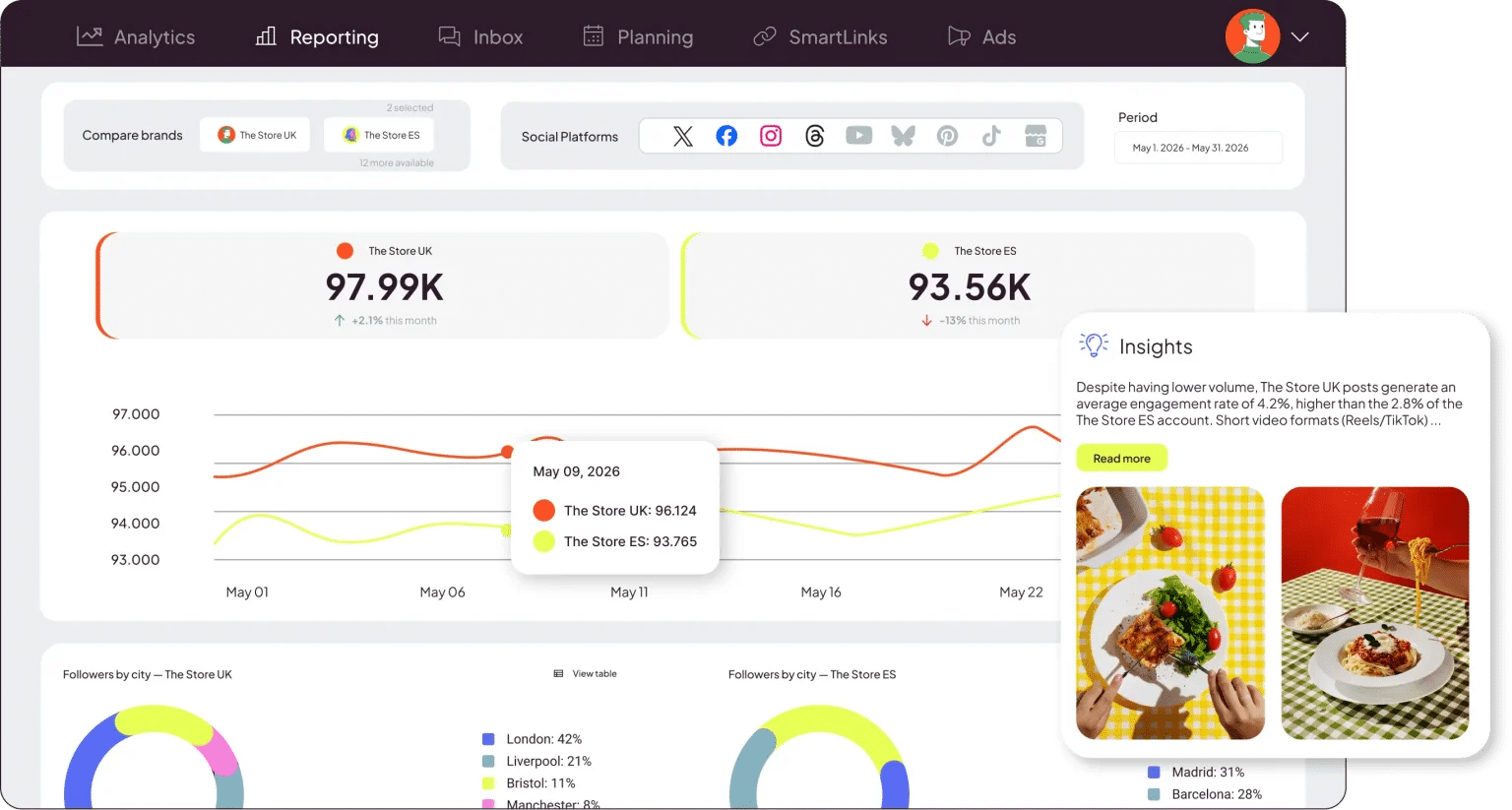Viewport: 1512px width, 810px height.
Task: Click the Madrid: 31% legend entry
Action: 1196,773
